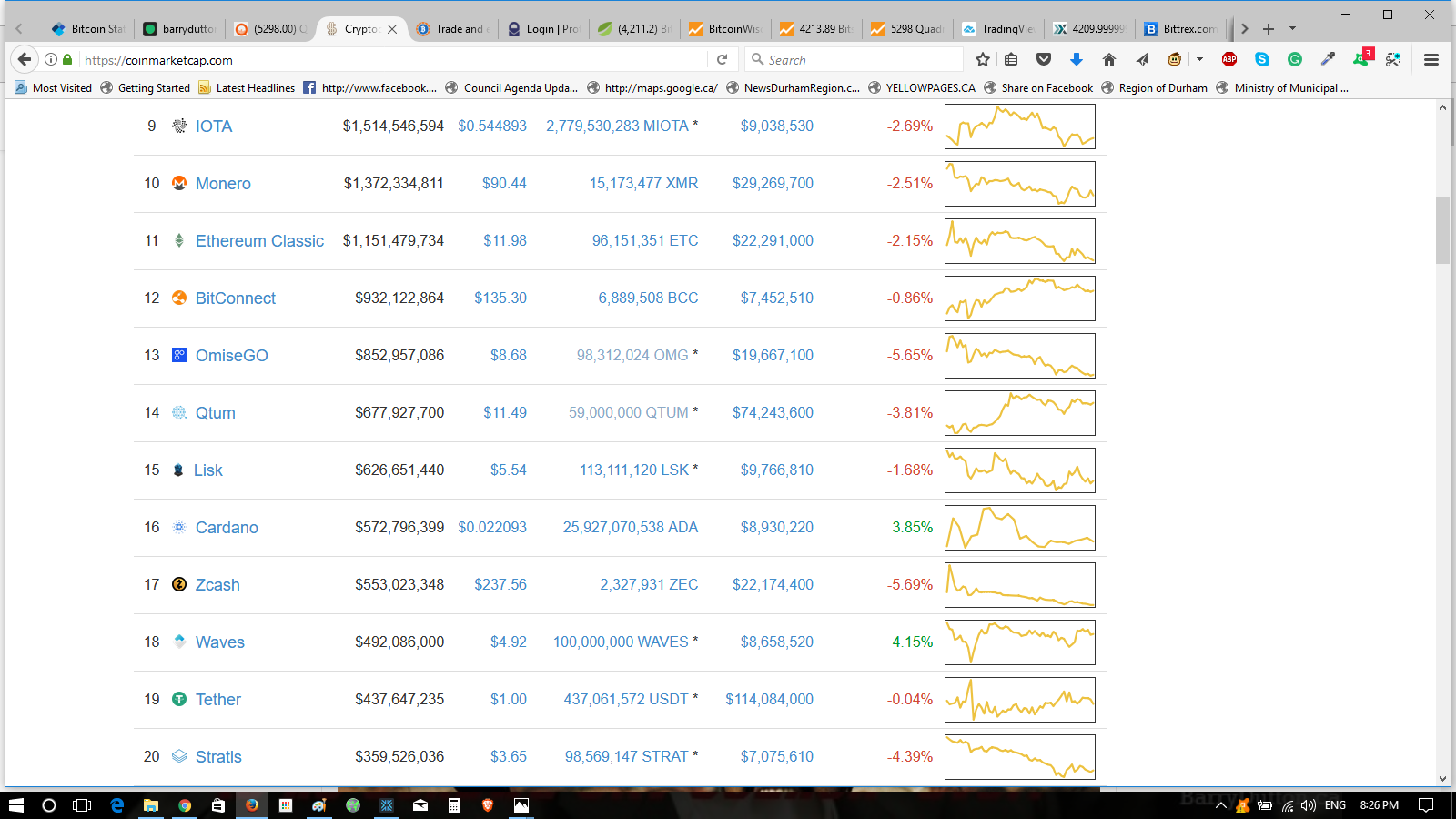Click the 8:26 PM taskbar clock
The image size is (1456, 819).
(1379, 805)
